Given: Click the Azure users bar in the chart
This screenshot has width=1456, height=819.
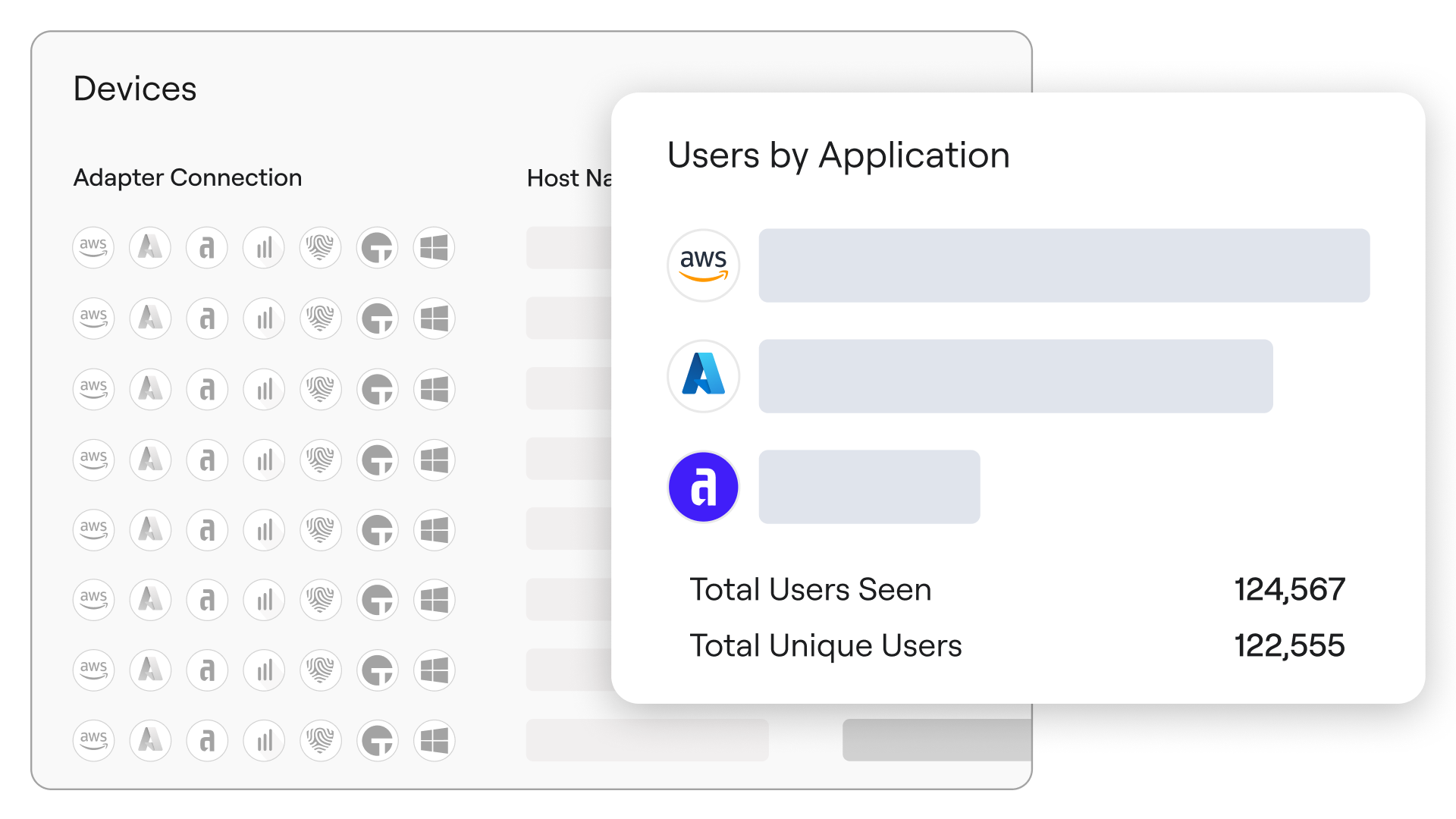Looking at the screenshot, I should (x=1015, y=376).
